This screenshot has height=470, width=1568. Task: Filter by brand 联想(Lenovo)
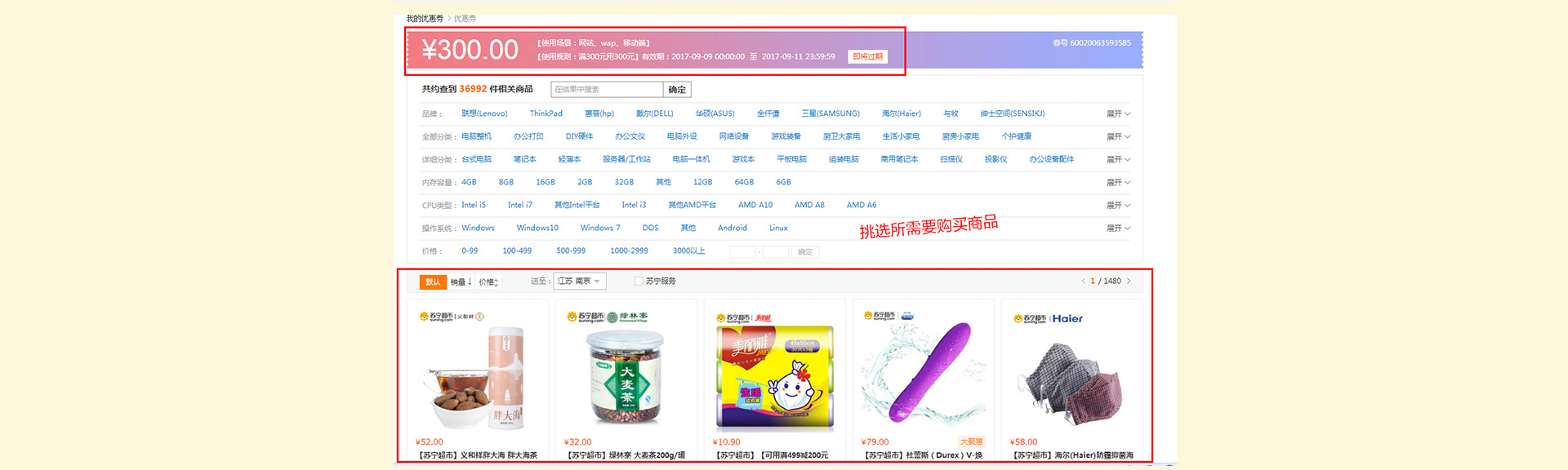pos(484,113)
